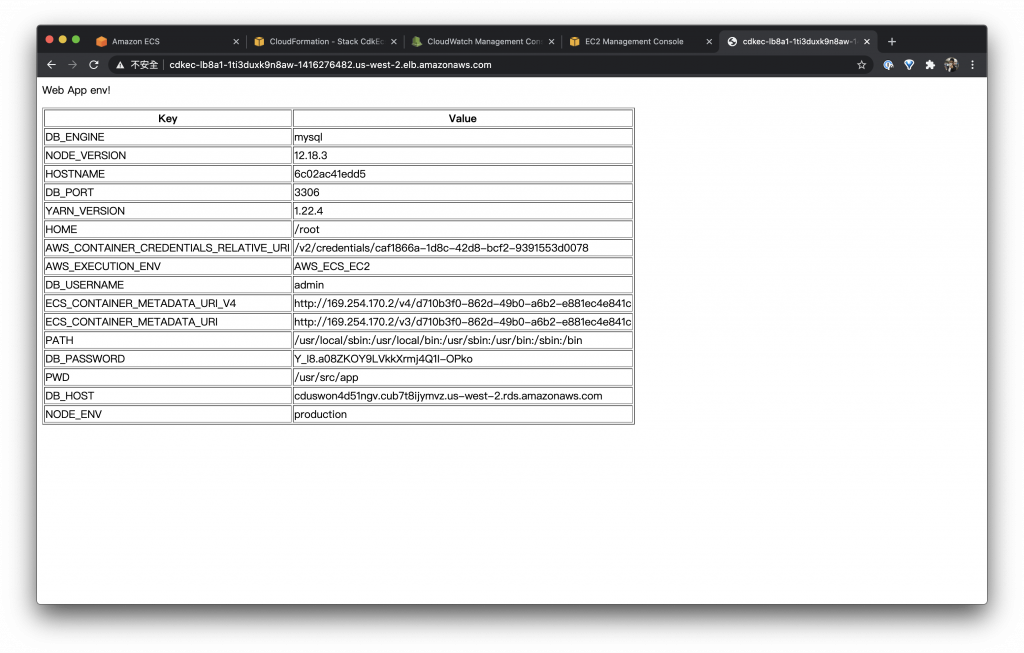Click the browser forward arrow
This screenshot has height=653, width=1024.
coord(72,65)
